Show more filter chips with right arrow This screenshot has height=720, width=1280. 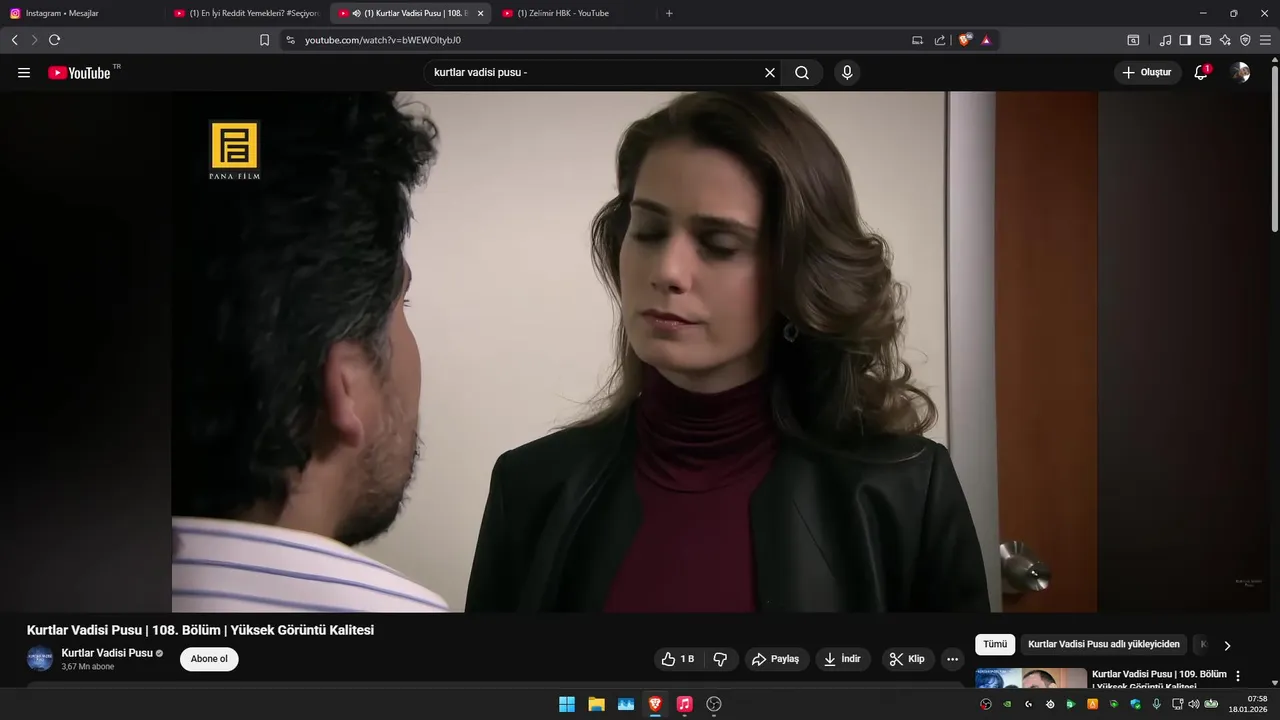tap(1227, 645)
